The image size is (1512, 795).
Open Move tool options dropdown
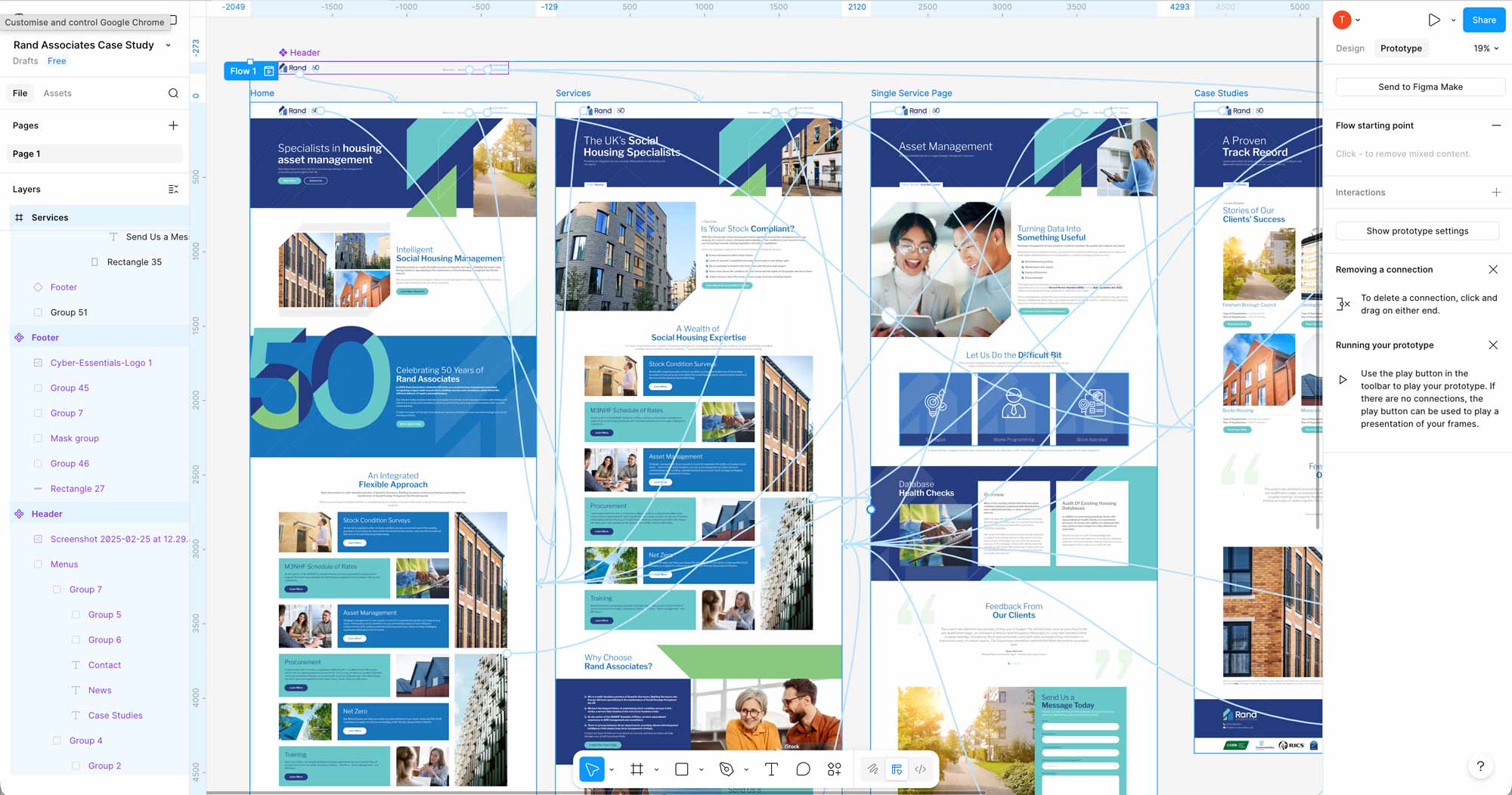click(x=612, y=769)
